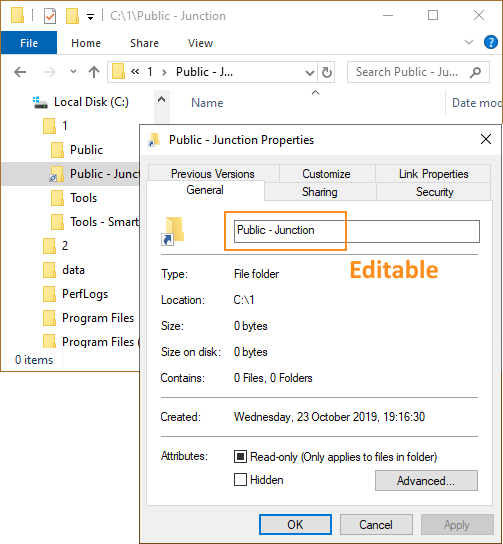This screenshot has width=503, height=544.
Task: Sort by the Name column header
Action: [207, 103]
